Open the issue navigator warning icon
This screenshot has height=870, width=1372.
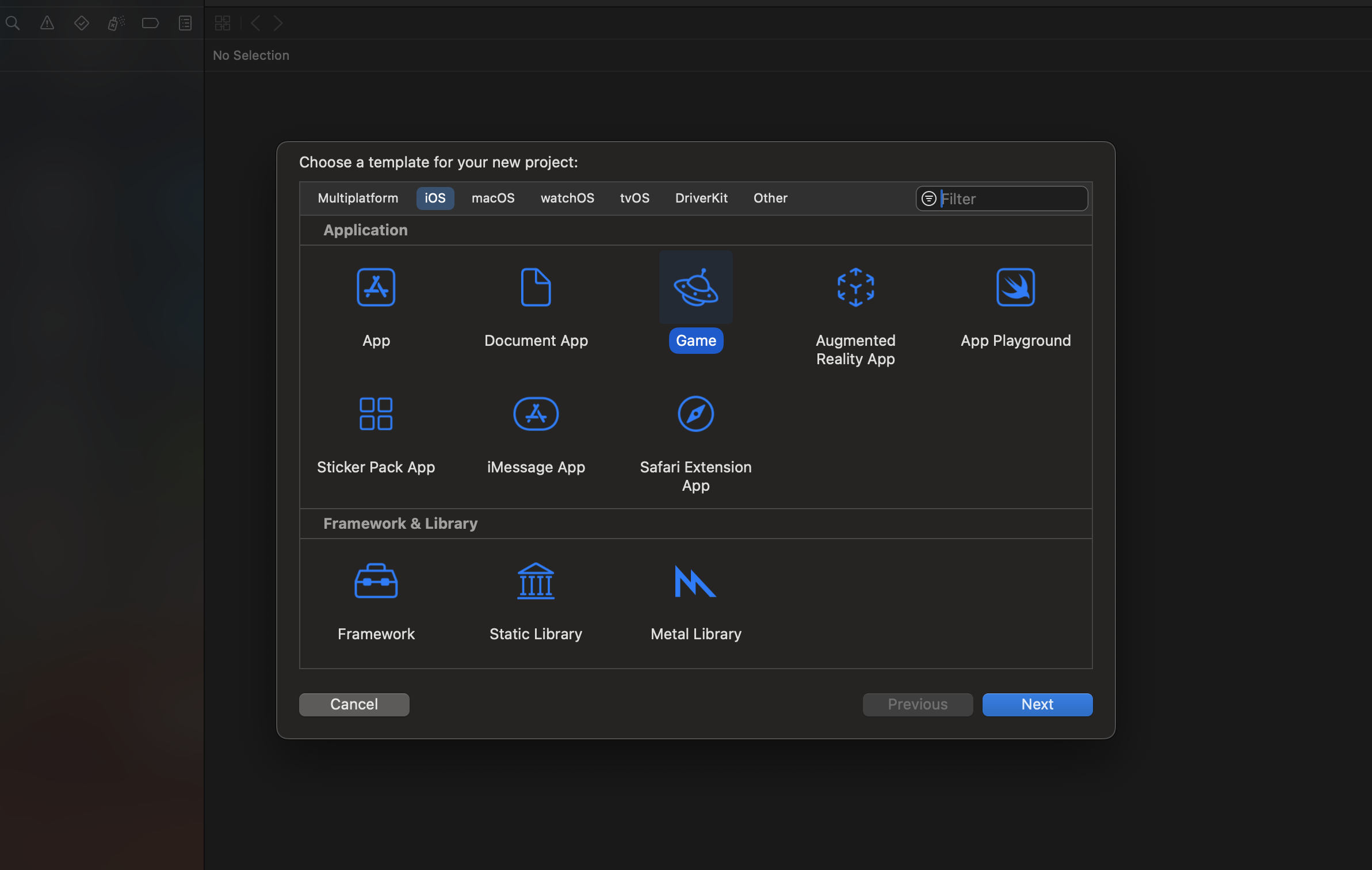pyautogui.click(x=47, y=23)
